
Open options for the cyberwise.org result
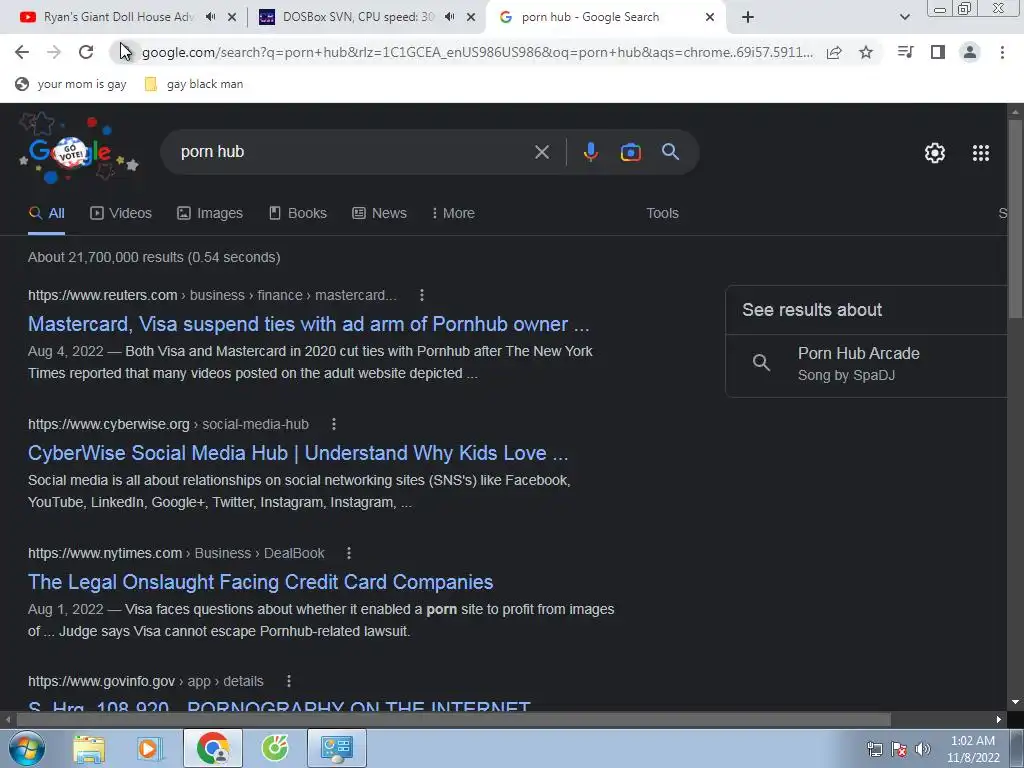[334, 424]
